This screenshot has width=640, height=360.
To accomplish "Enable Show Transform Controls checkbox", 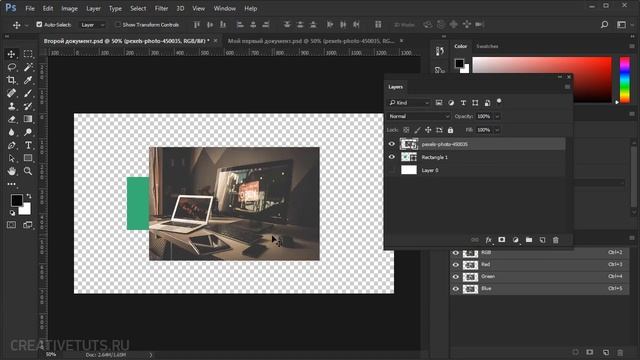I will coord(118,24).
